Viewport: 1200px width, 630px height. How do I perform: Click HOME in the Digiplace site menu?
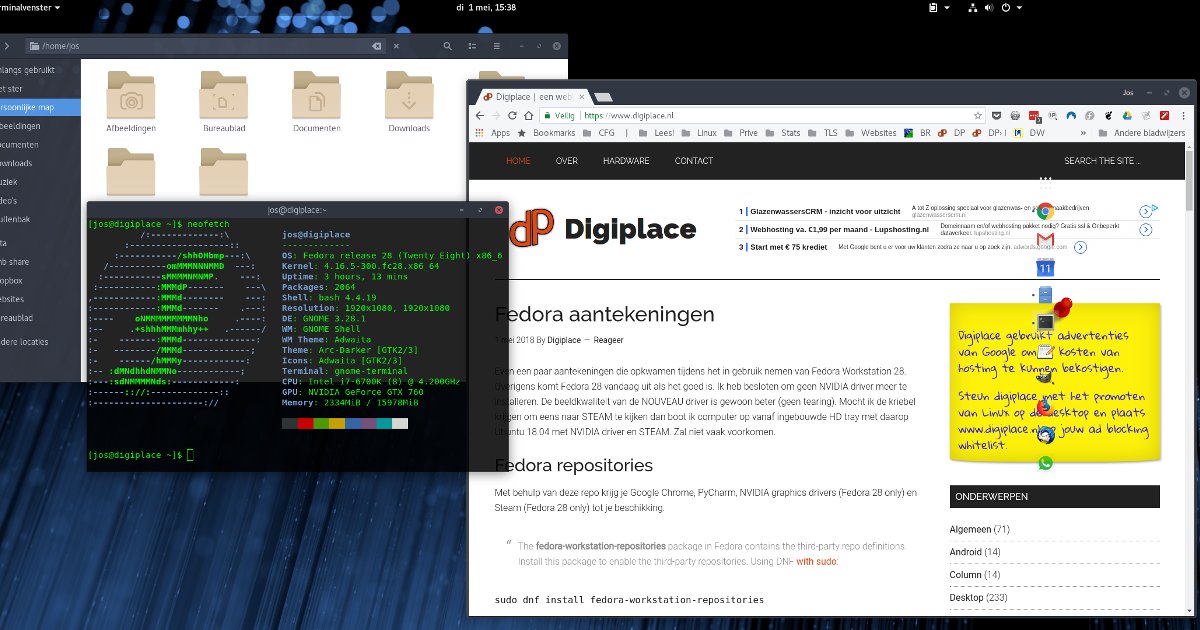[518, 161]
